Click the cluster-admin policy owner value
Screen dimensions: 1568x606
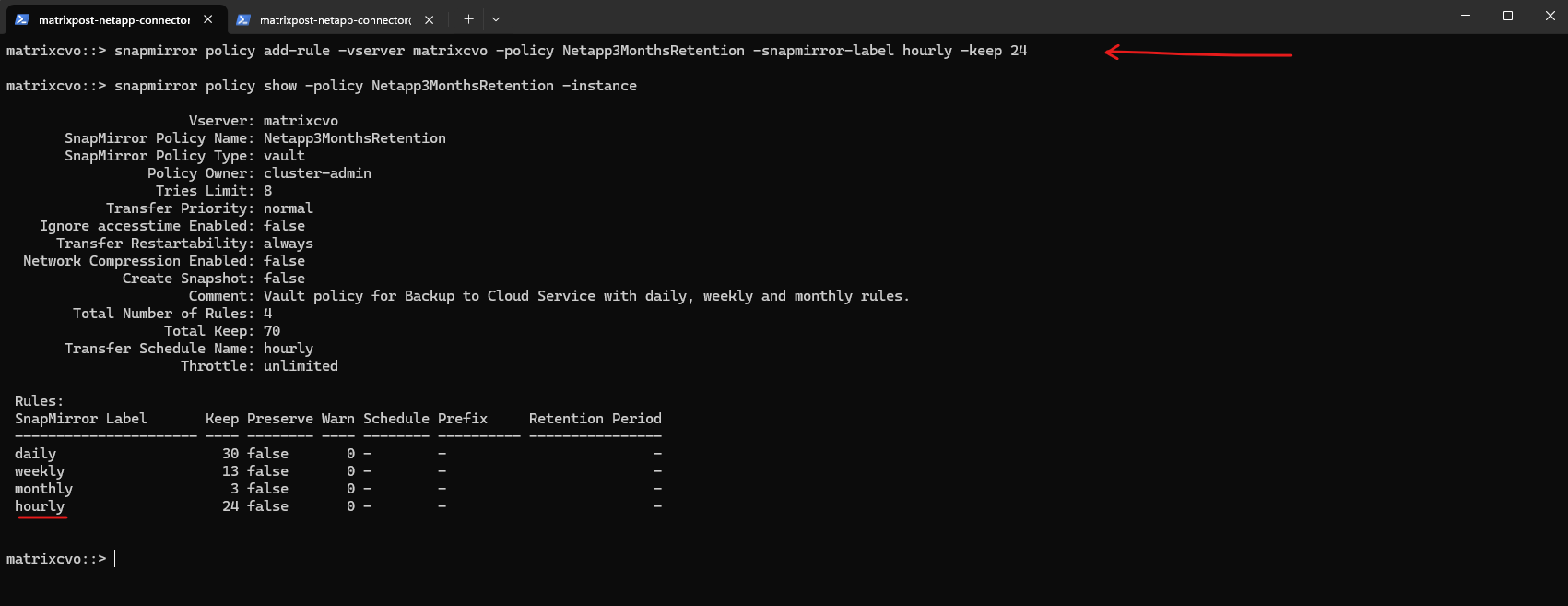tap(317, 173)
